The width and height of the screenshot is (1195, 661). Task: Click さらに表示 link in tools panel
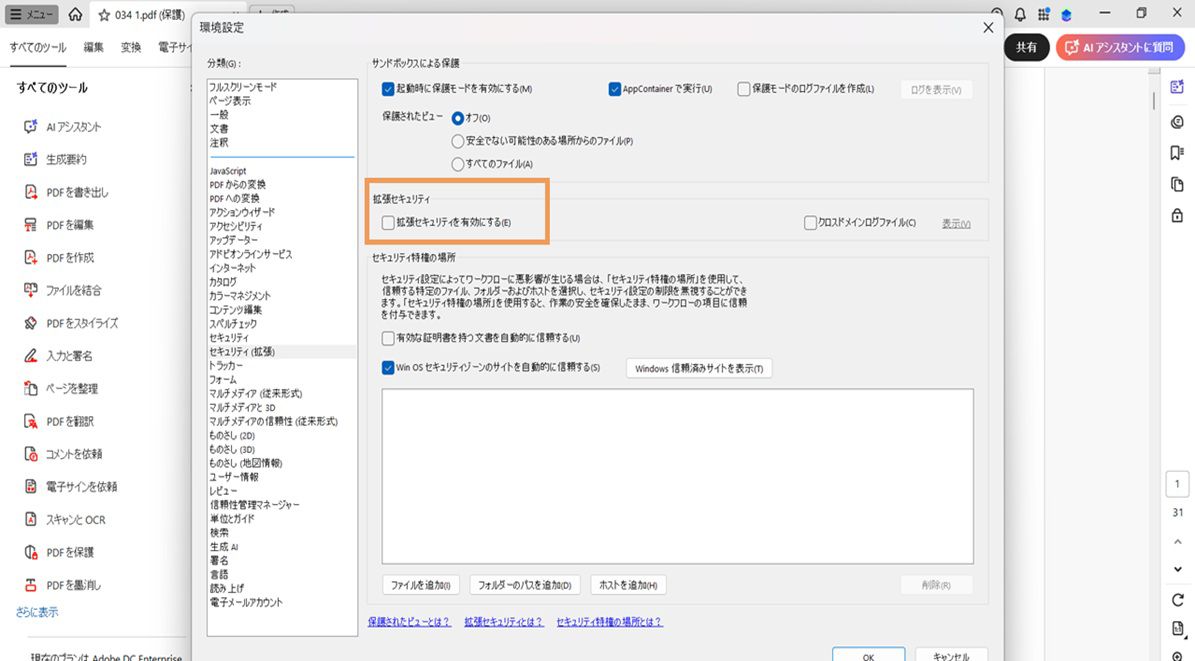[x=37, y=611]
